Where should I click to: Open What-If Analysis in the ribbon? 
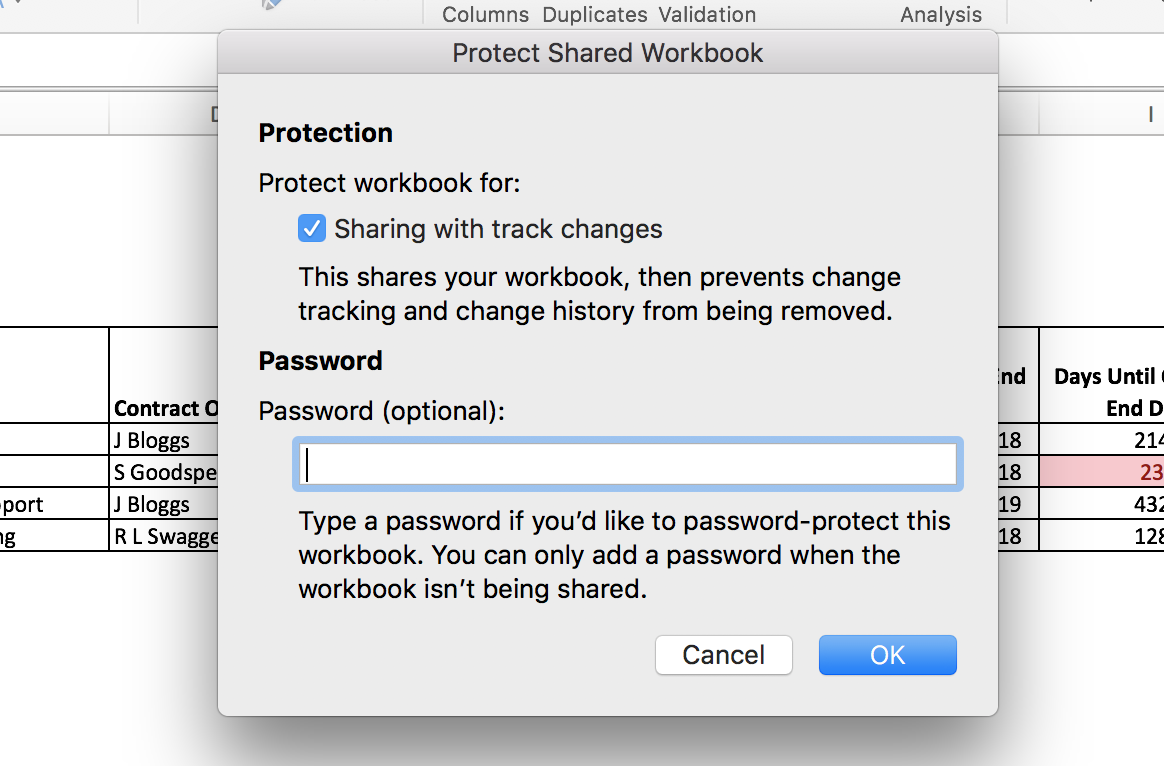pyautogui.click(x=940, y=14)
